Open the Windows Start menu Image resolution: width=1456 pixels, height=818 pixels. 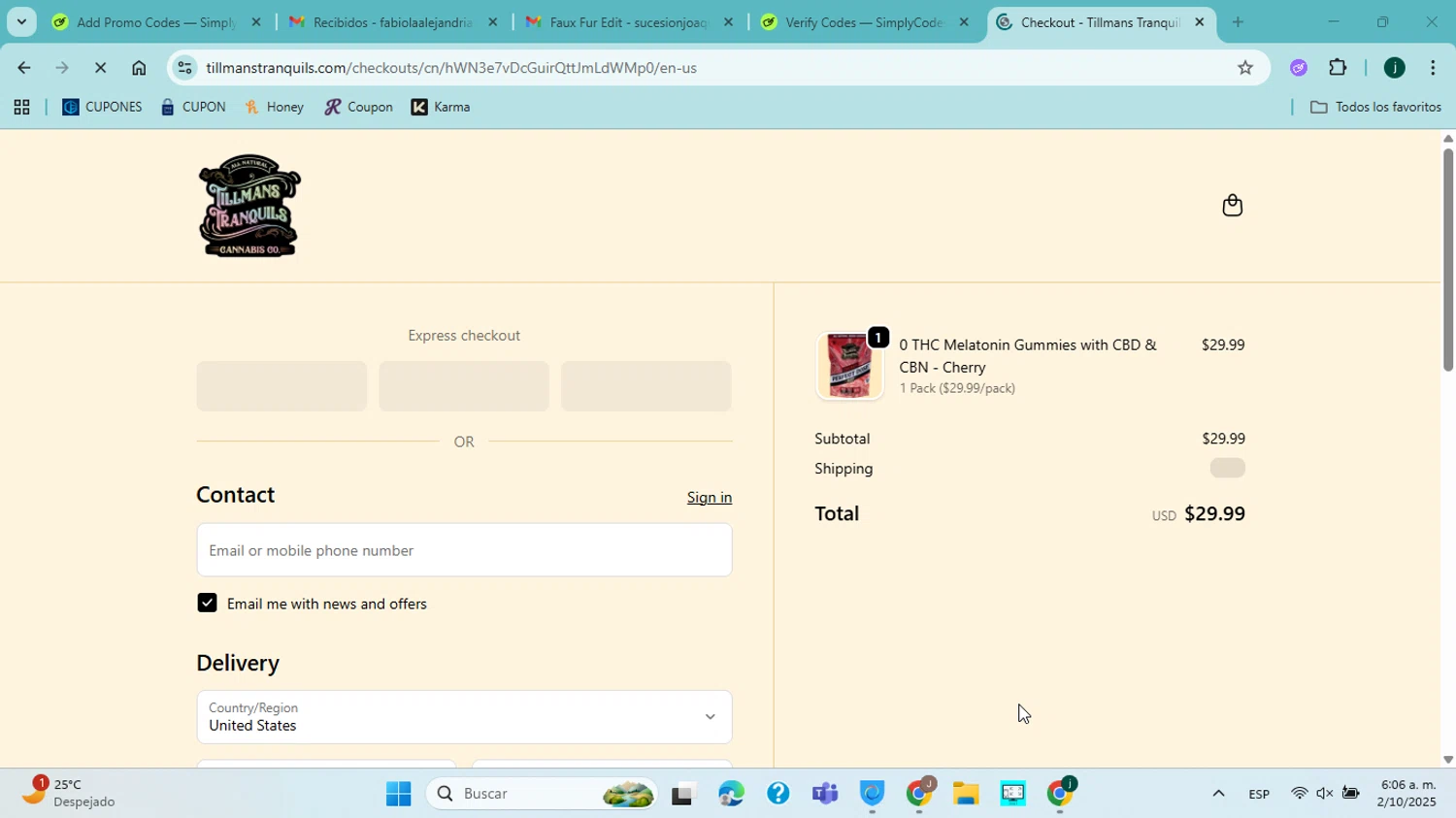(398, 794)
